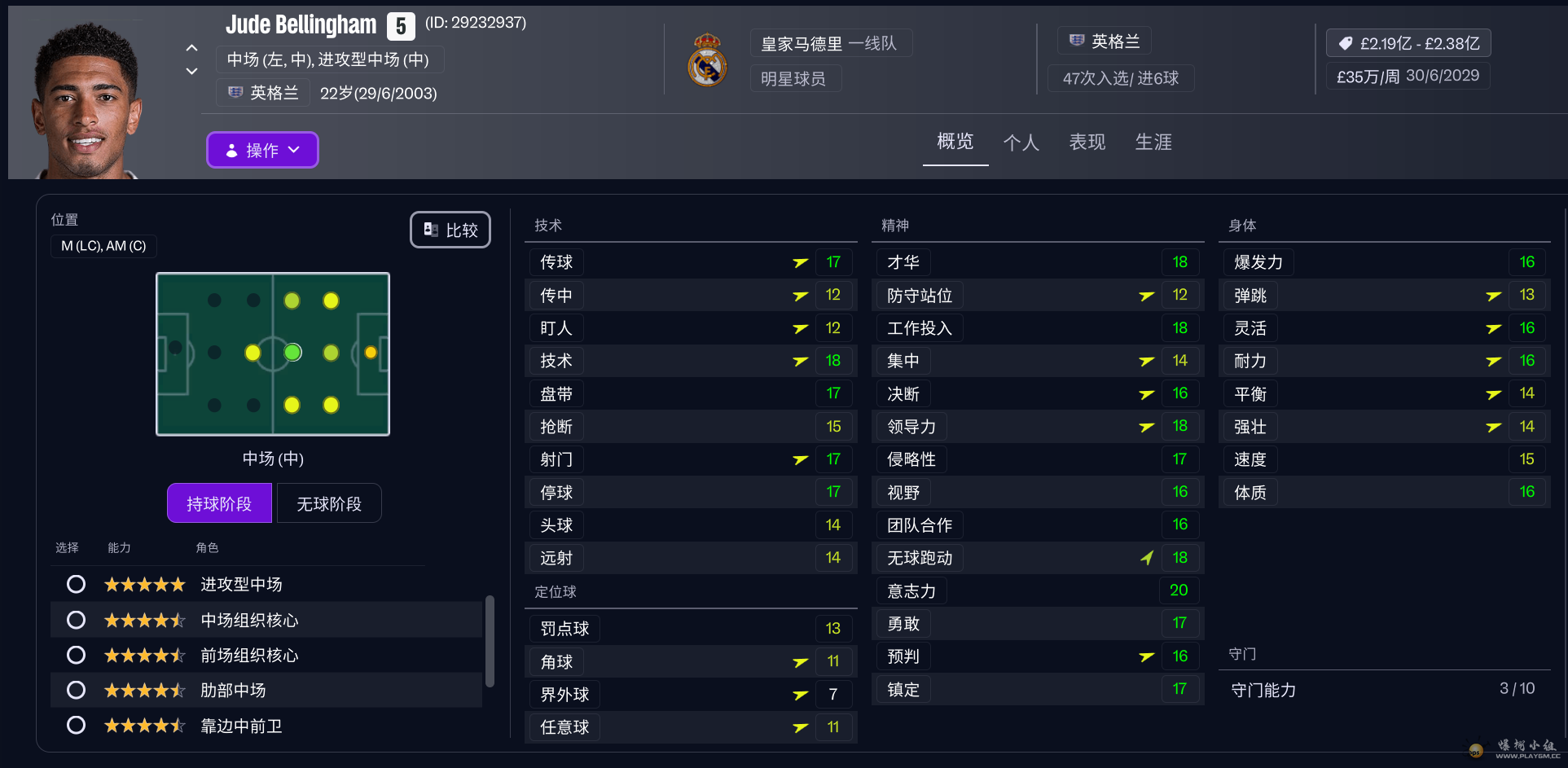Click the green central midfield position dot
Screen dimensions: 1568x768
[x=292, y=353]
